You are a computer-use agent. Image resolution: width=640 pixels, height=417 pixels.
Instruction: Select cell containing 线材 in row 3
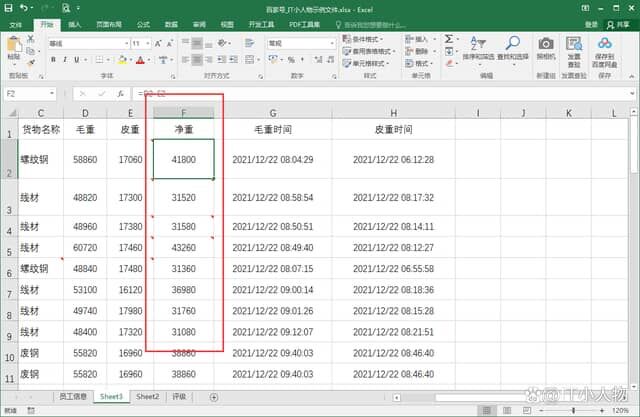tap(41, 198)
